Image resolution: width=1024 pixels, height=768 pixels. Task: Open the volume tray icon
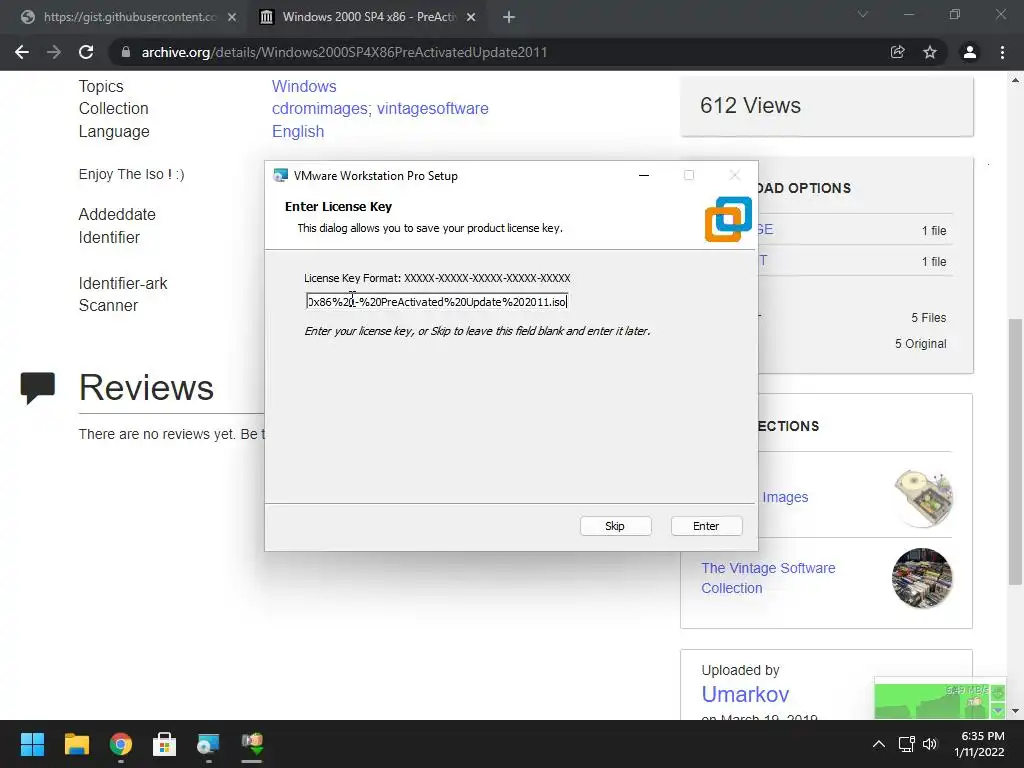930,744
